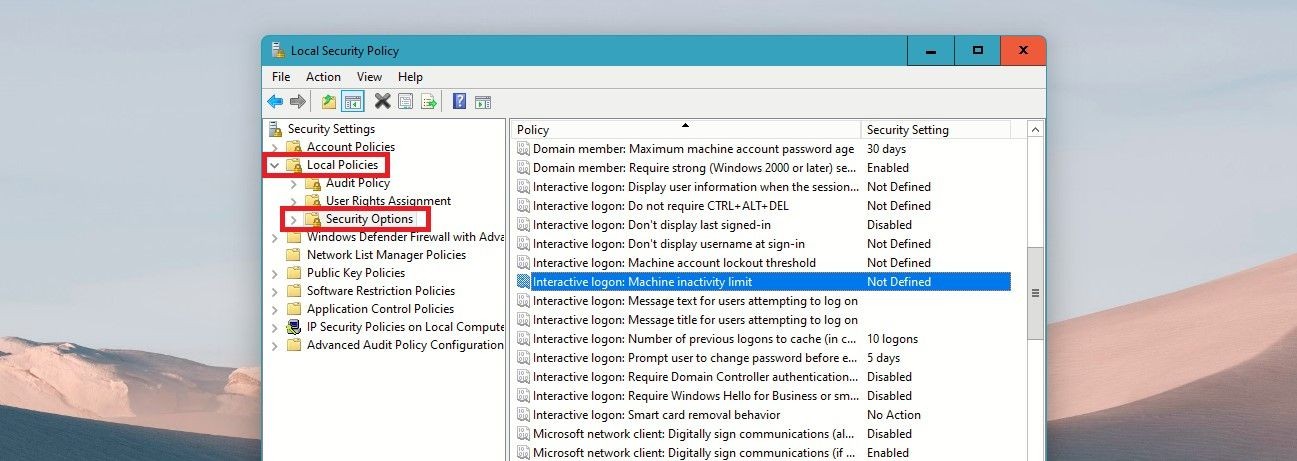Expand the Audit Policy node

pyautogui.click(x=293, y=183)
